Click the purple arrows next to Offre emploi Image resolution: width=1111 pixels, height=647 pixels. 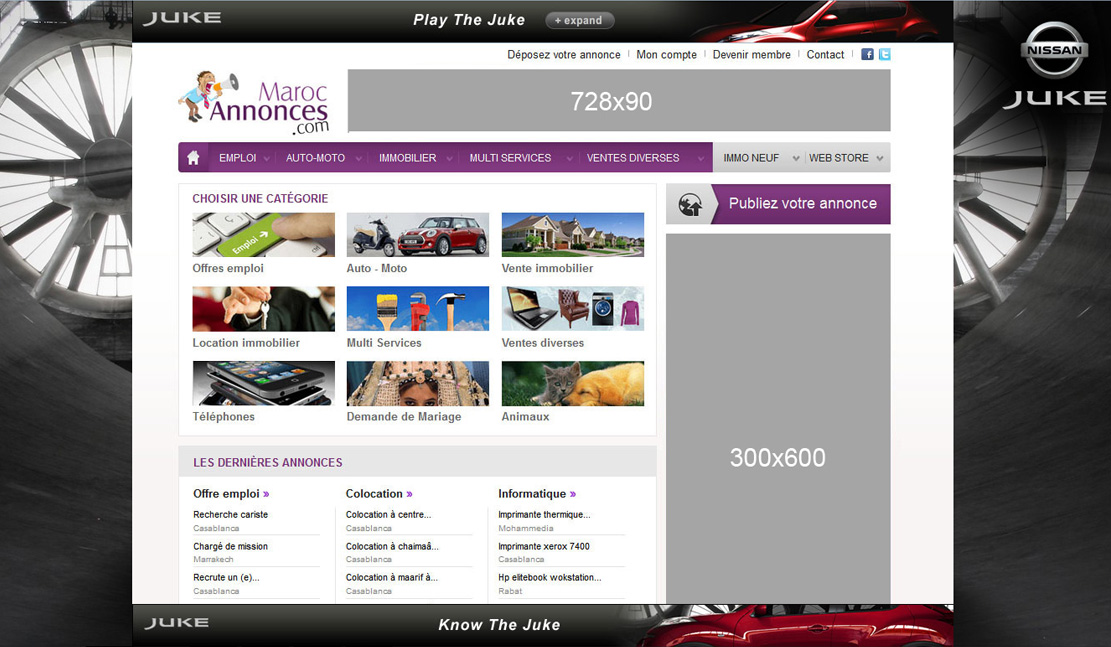pyautogui.click(x=266, y=494)
